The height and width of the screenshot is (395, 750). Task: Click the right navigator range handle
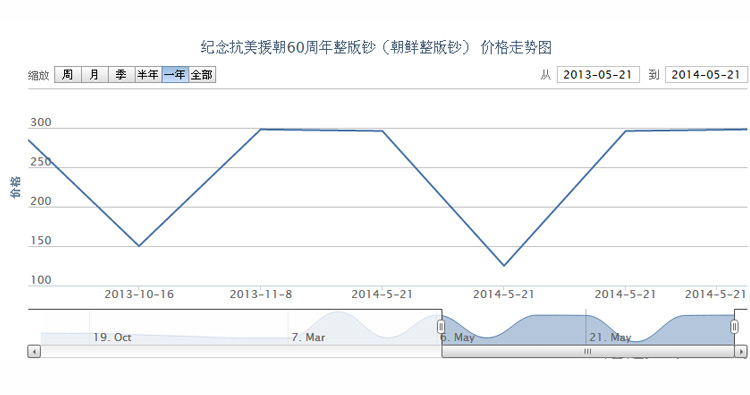(734, 327)
